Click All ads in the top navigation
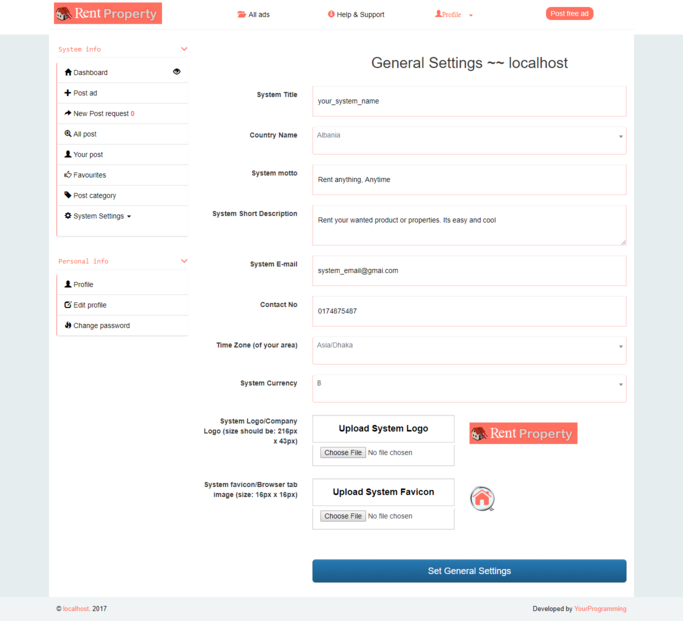This screenshot has height=621, width=683. [x=254, y=15]
